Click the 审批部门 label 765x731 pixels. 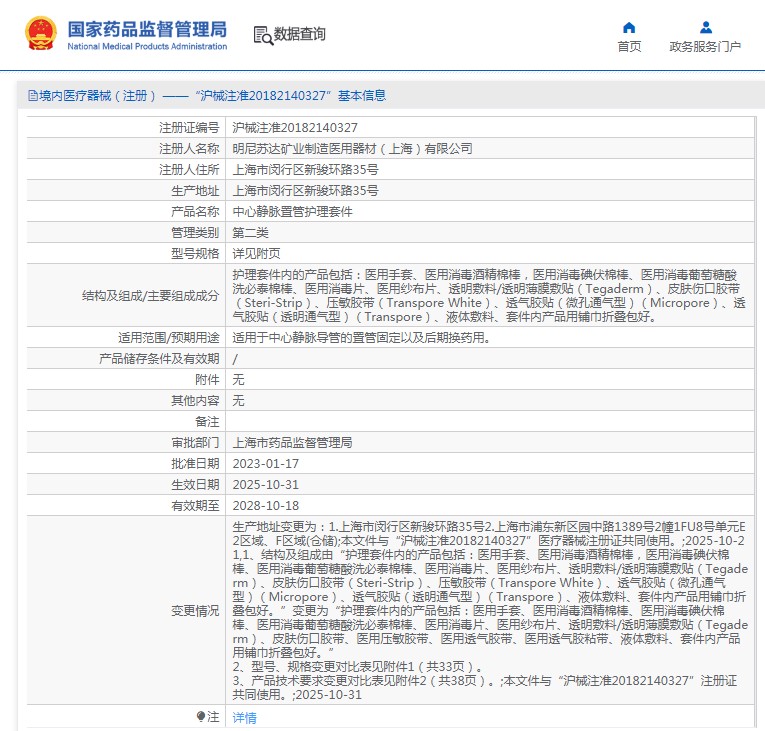tap(195, 443)
